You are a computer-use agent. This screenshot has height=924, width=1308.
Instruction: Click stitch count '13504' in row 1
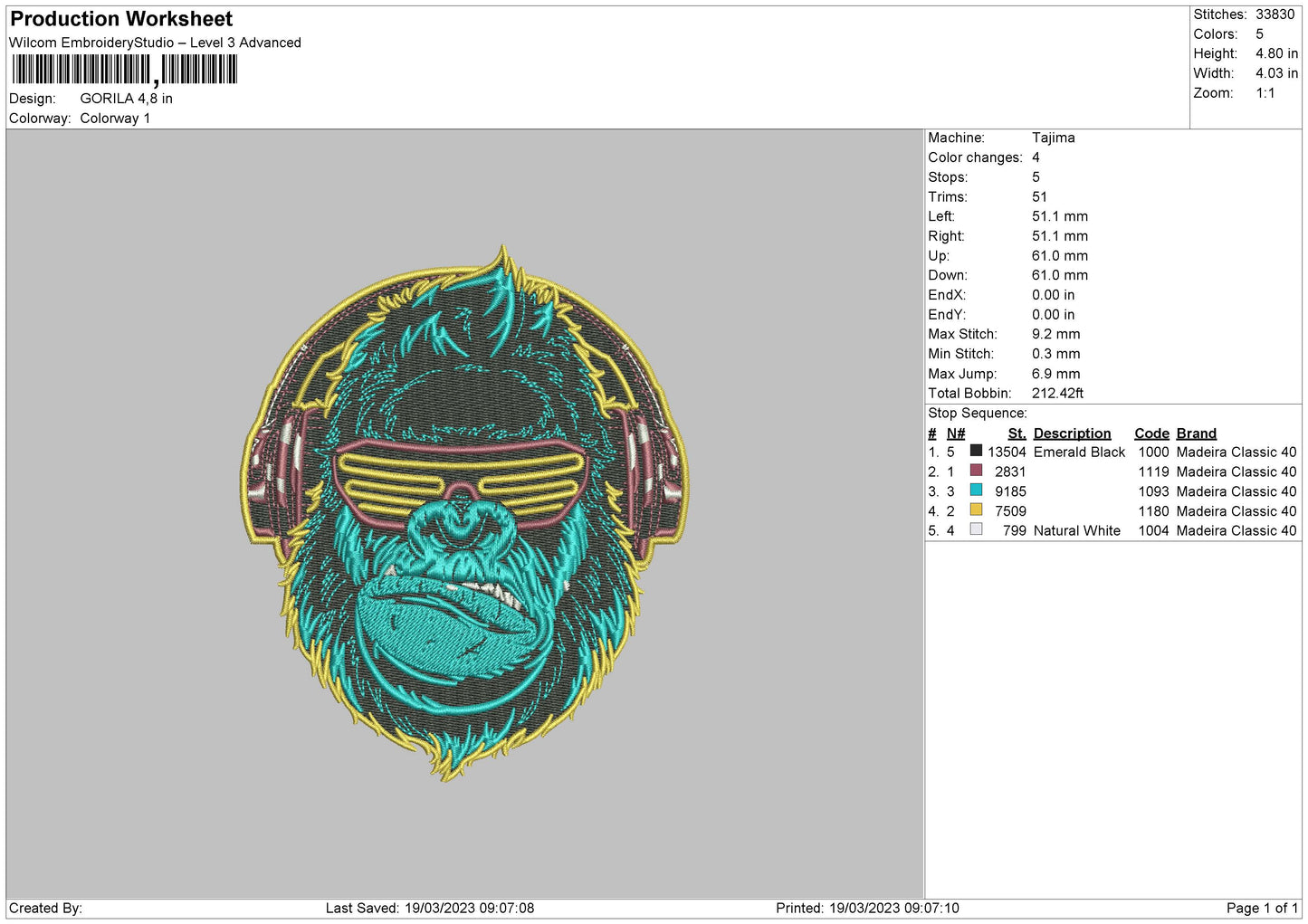[x=1007, y=452]
